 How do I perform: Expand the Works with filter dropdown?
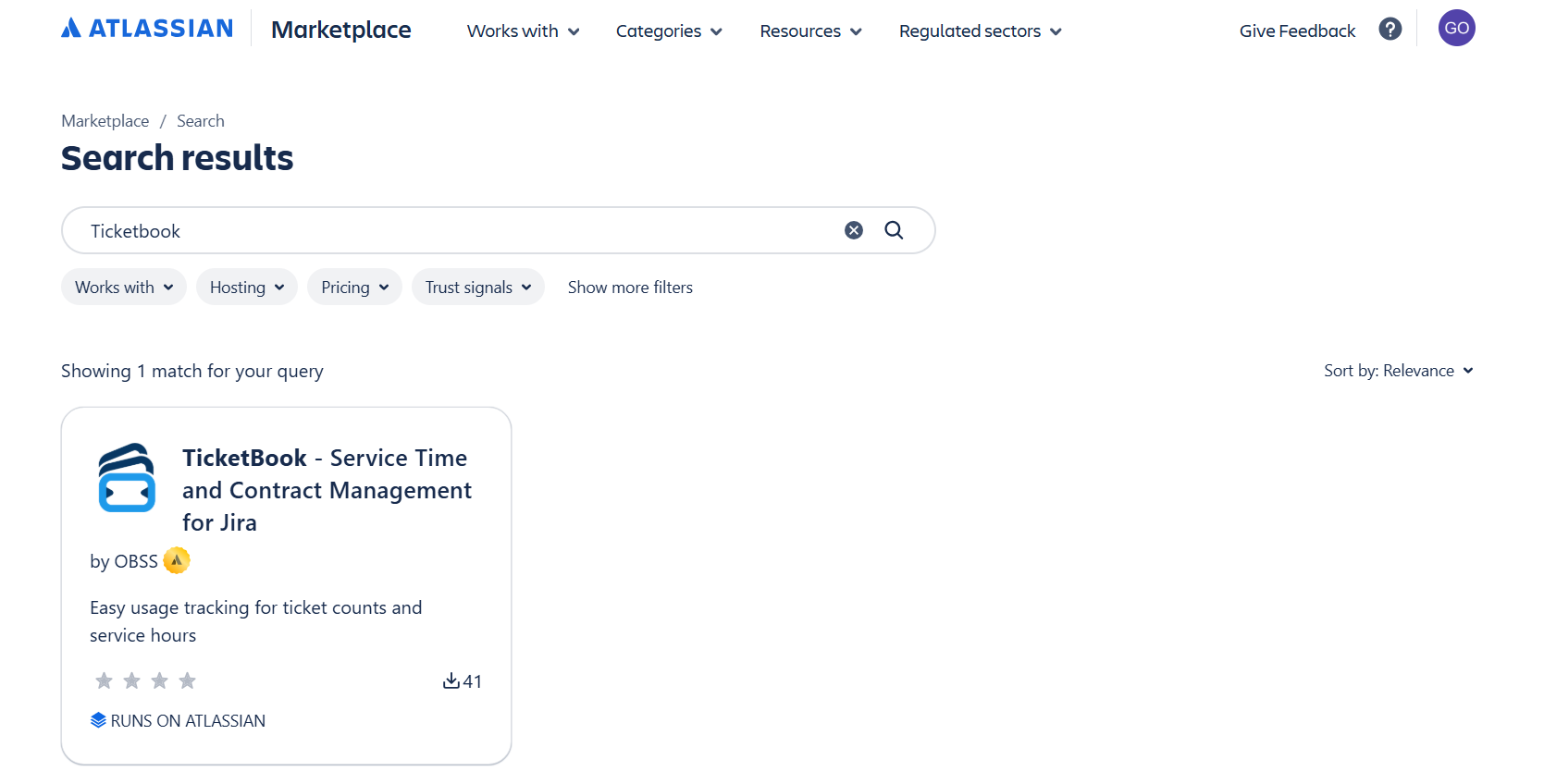(x=124, y=288)
